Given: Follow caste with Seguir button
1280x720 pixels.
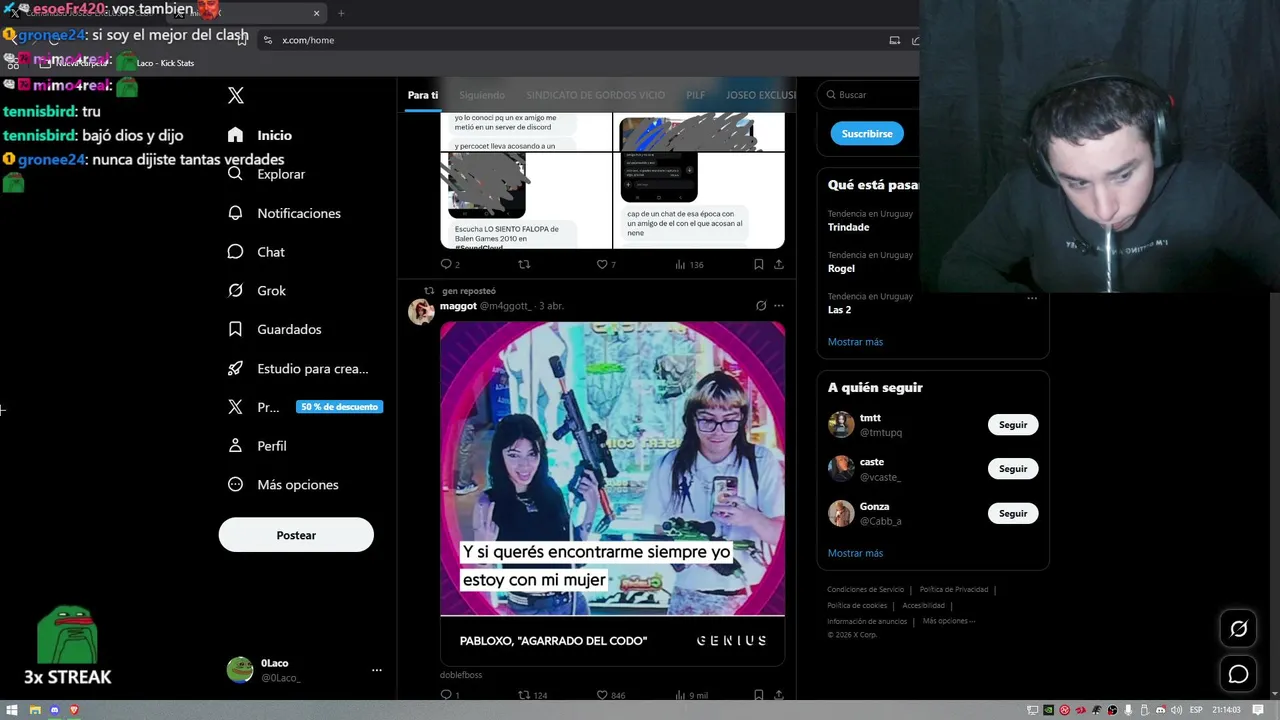Looking at the screenshot, I should pyautogui.click(x=1013, y=469).
